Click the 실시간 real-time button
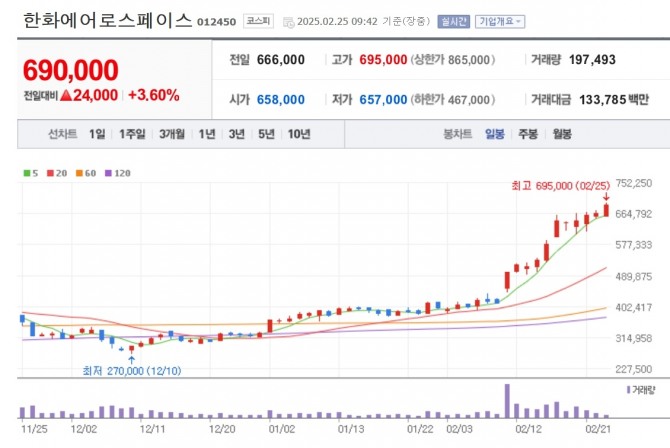 coord(453,21)
